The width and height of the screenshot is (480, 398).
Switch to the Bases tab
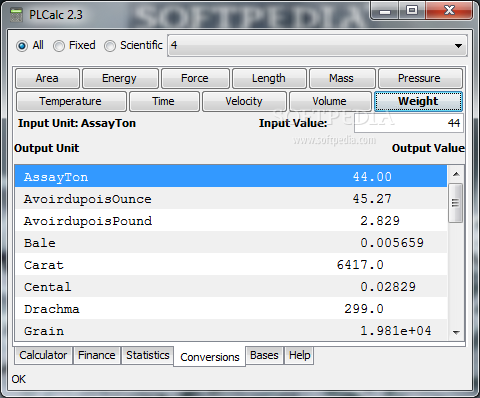click(x=264, y=355)
